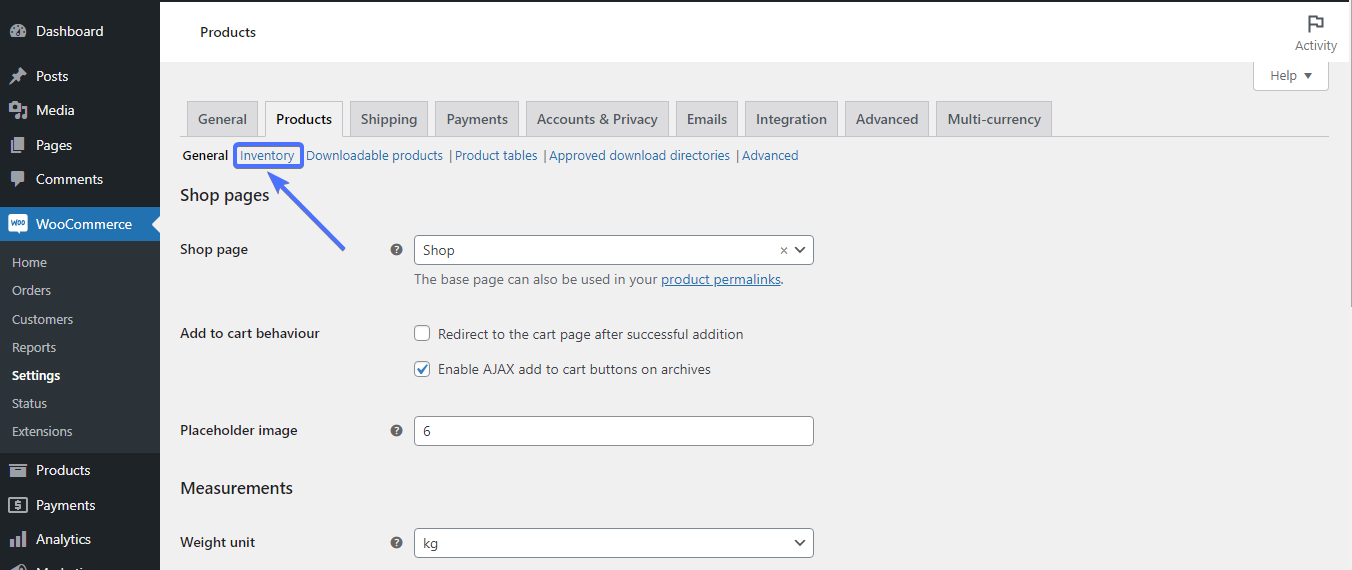Viewport: 1352px width, 570px height.
Task: Follow the product permalinks link
Action: 720,280
